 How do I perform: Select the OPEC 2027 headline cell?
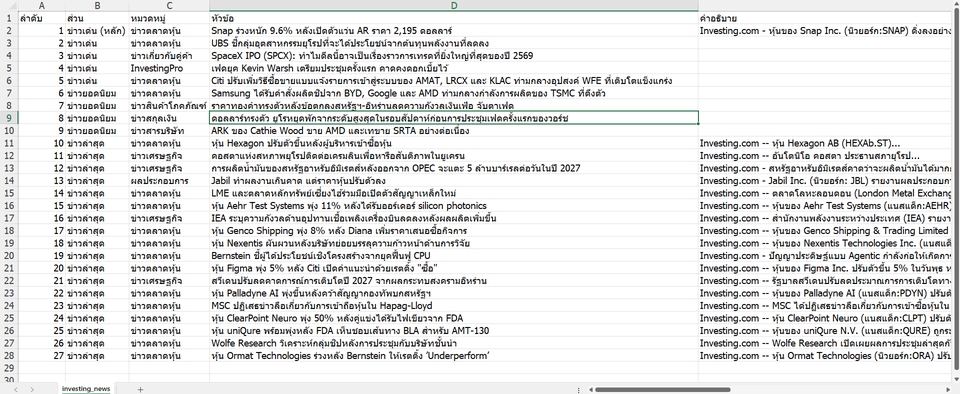point(454,168)
